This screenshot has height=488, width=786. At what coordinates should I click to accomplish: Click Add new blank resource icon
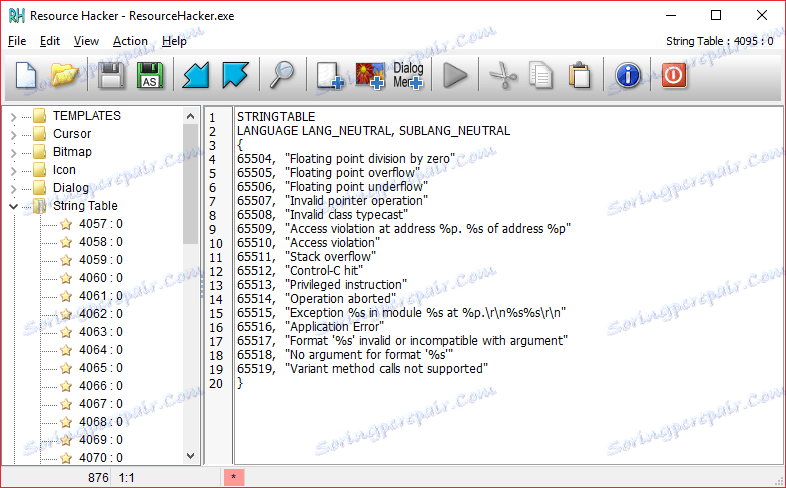[x=330, y=76]
